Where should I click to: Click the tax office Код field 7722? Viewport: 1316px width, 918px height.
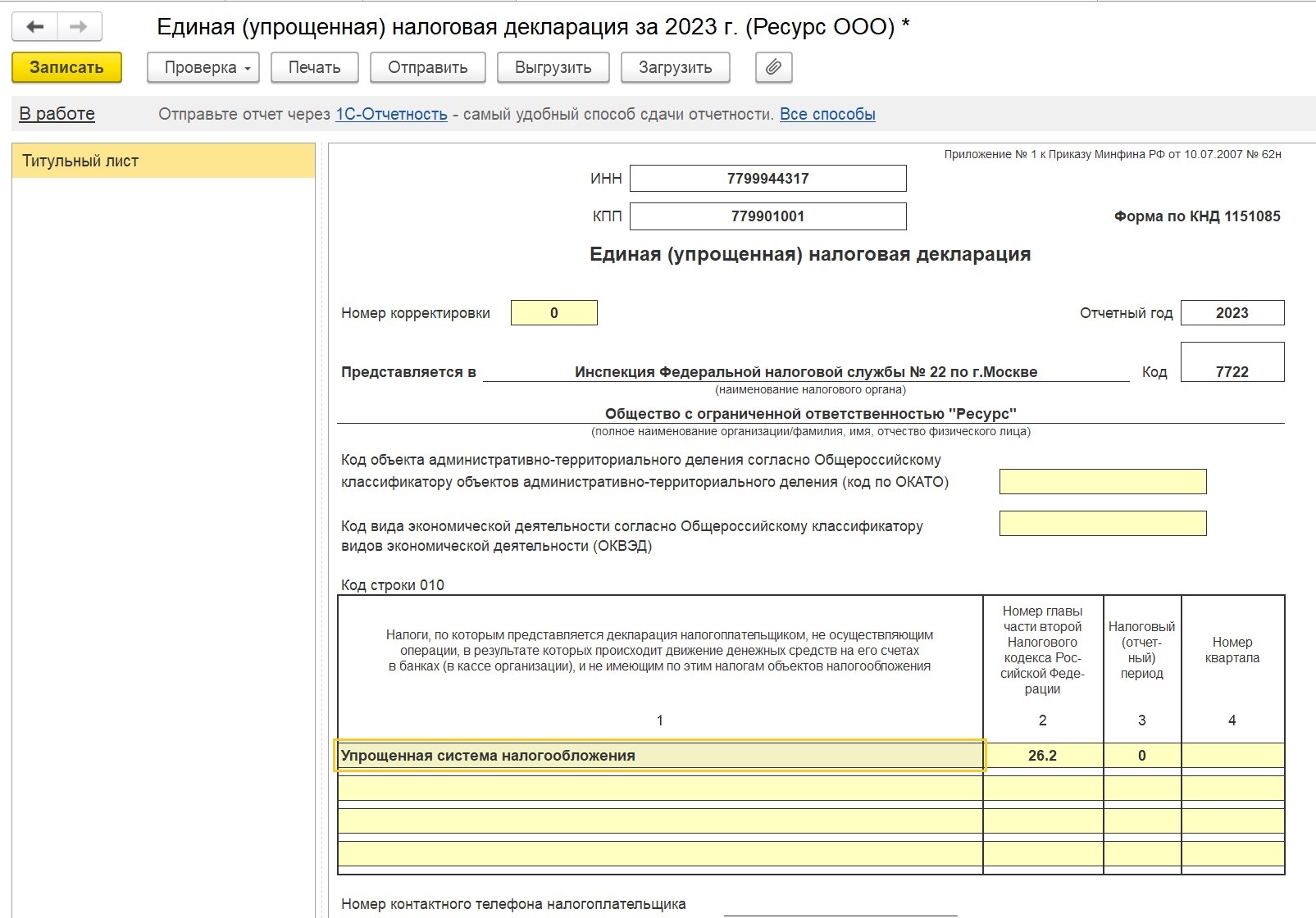[x=1232, y=362]
